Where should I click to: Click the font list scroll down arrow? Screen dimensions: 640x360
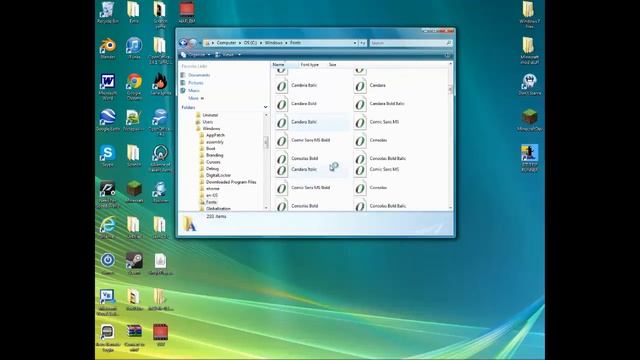[x=451, y=208]
